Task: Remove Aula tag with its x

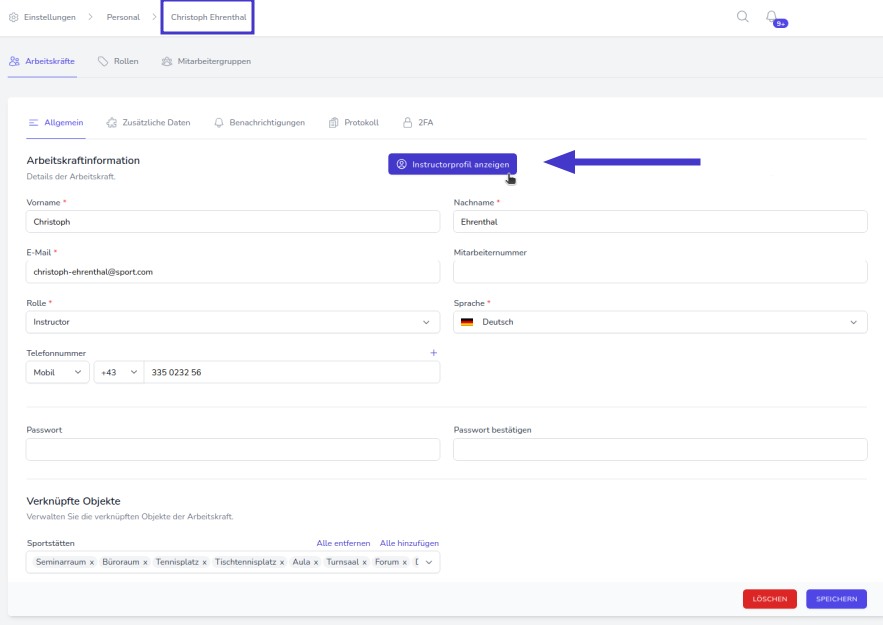Action: [316, 562]
